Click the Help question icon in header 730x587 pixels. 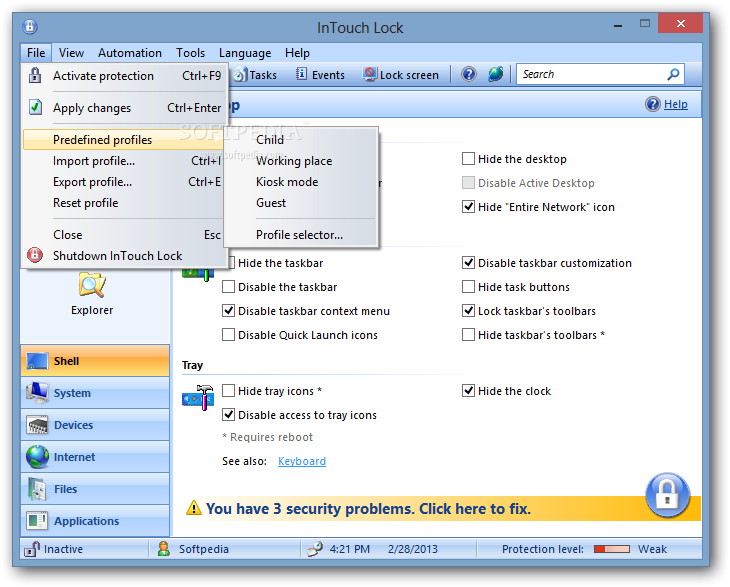pyautogui.click(x=652, y=104)
